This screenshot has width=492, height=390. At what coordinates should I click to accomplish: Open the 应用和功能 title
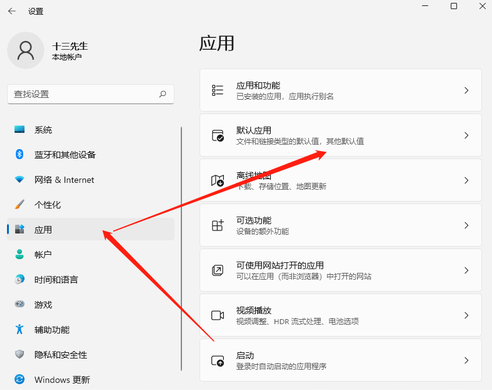[258, 85]
